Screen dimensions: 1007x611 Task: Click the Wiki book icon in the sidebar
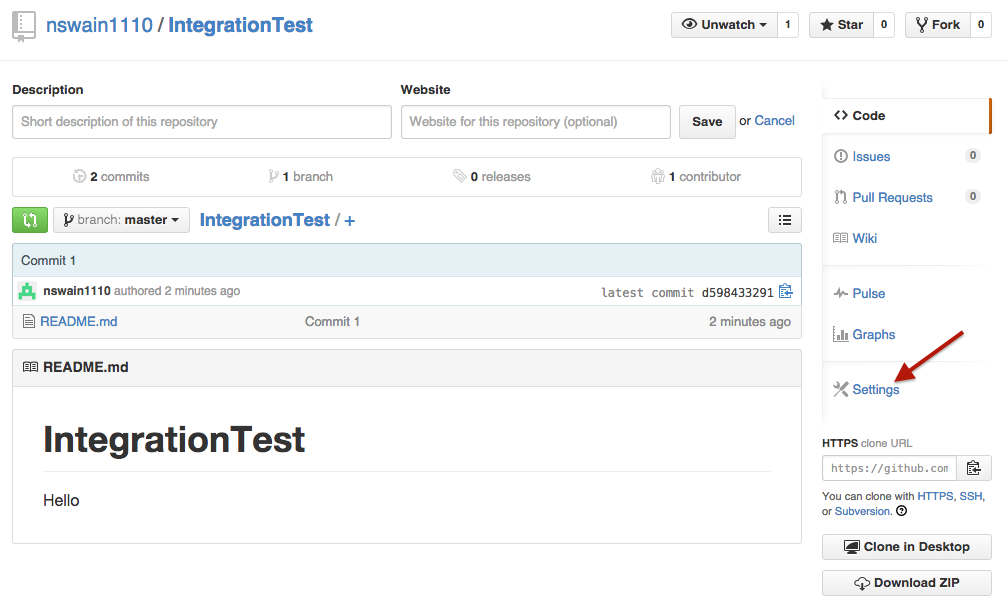click(841, 238)
